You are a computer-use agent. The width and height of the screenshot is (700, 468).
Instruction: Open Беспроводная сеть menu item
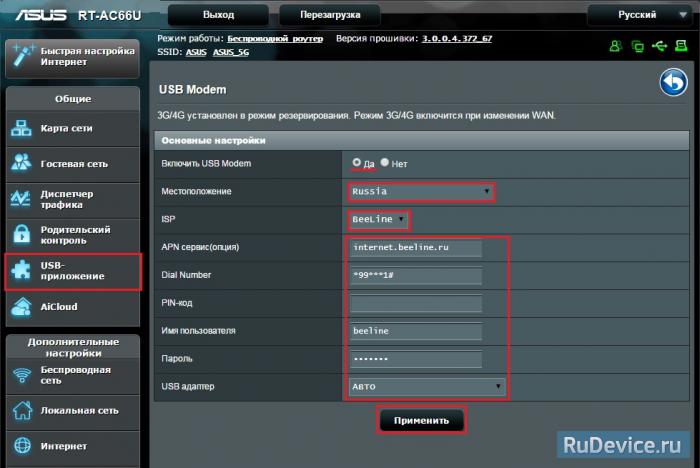73,376
